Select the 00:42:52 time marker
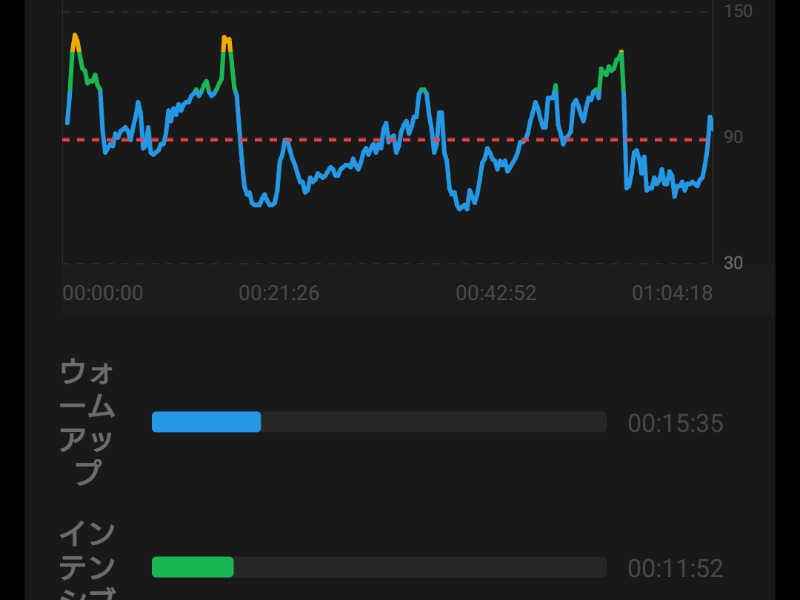Screen dimensions: 800x600 pos(496,293)
